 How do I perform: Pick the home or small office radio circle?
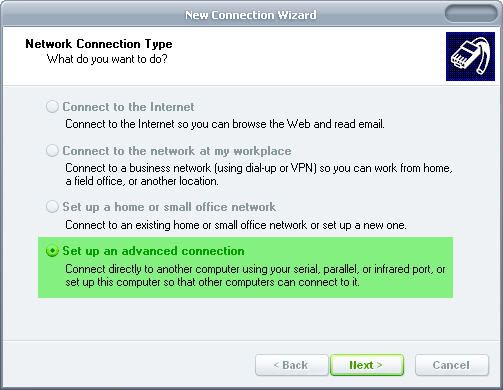click(52, 207)
